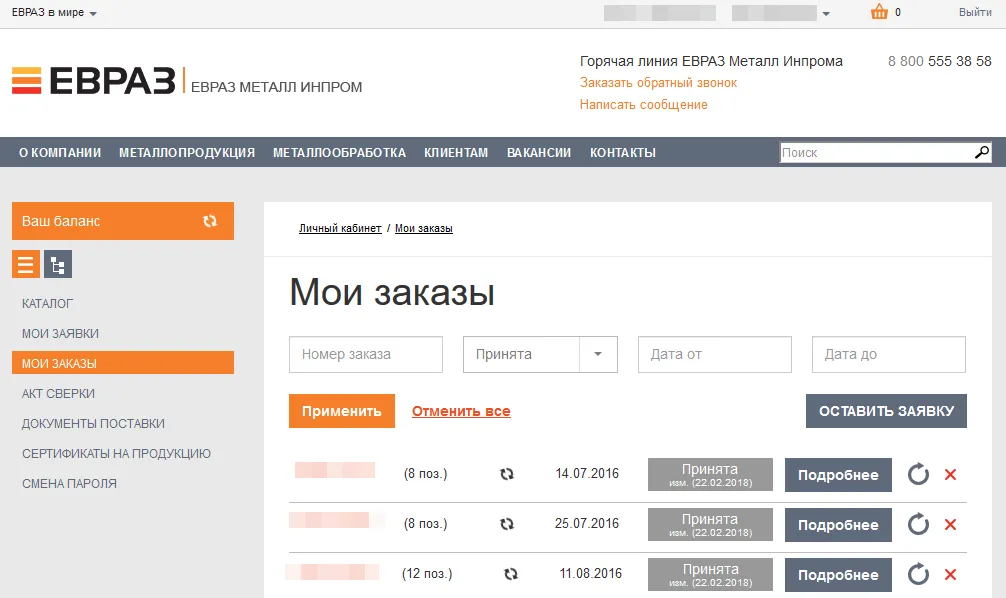Expand the blurred account dropdown arrow

coord(825,14)
